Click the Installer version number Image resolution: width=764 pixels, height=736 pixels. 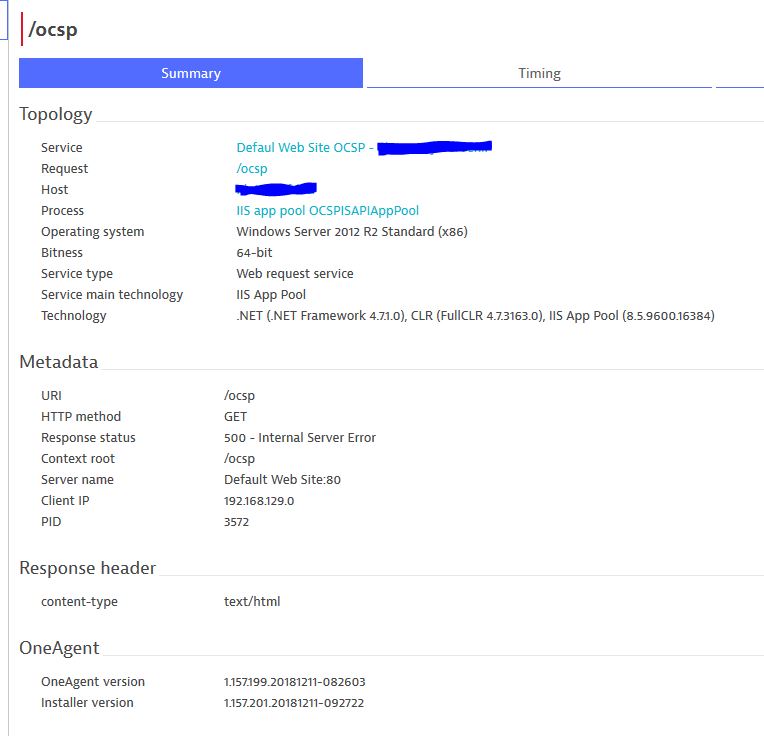(x=294, y=703)
